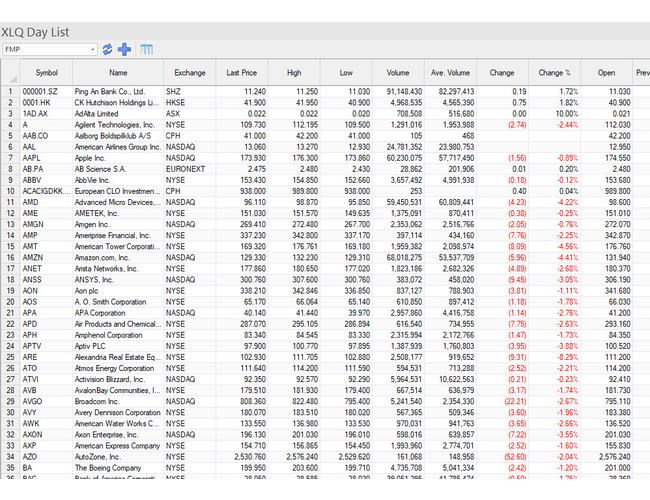Select the 000001.SZ symbol cell
The height and width of the screenshot is (500, 650).
tap(46, 92)
